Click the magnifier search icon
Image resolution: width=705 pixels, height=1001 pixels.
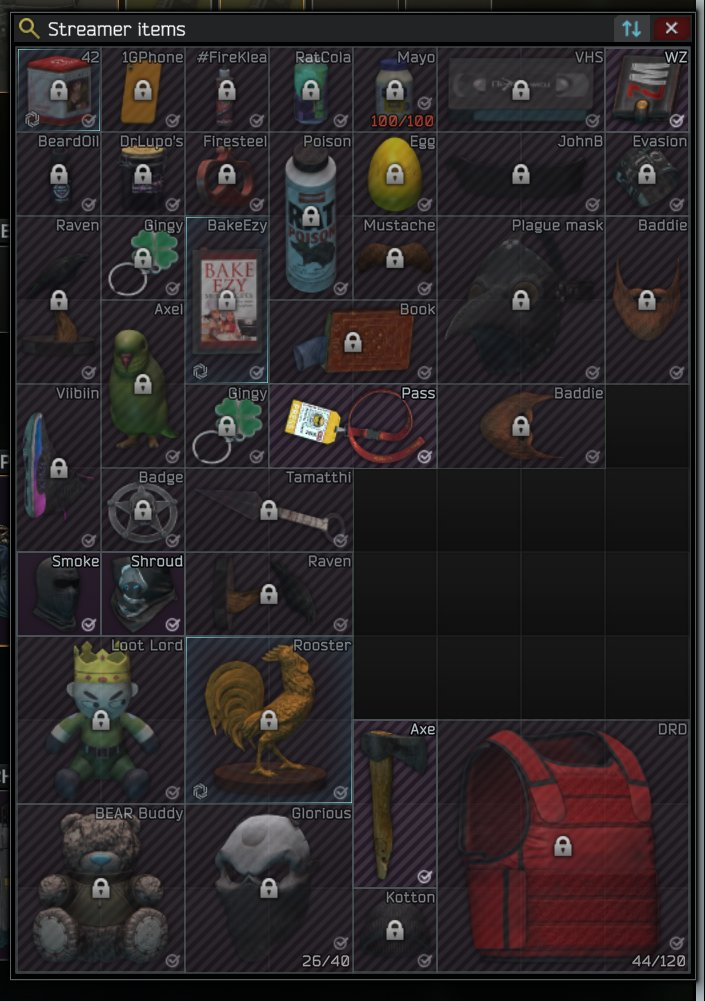tap(28, 28)
